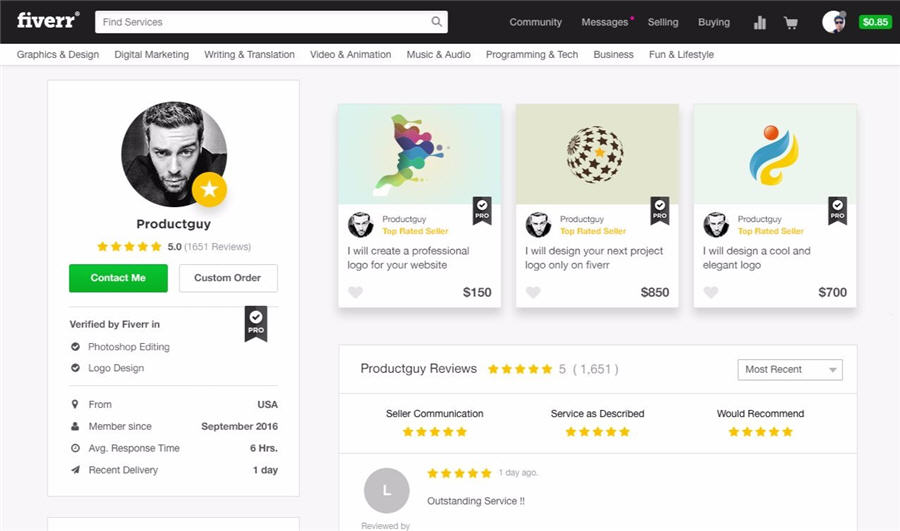Select Programming & Tech category

tap(532, 55)
